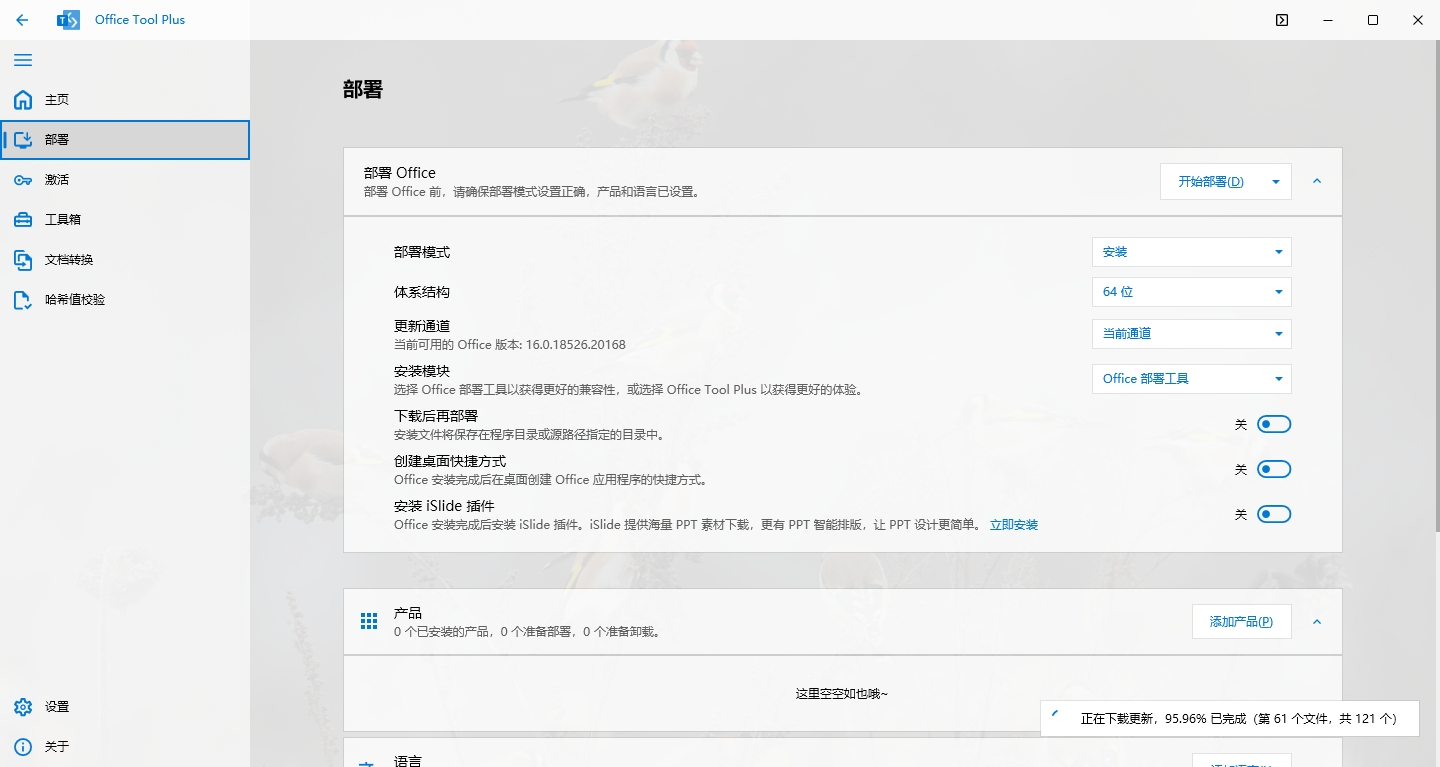Open the 文档转换 page

pyautogui.click(x=125, y=260)
